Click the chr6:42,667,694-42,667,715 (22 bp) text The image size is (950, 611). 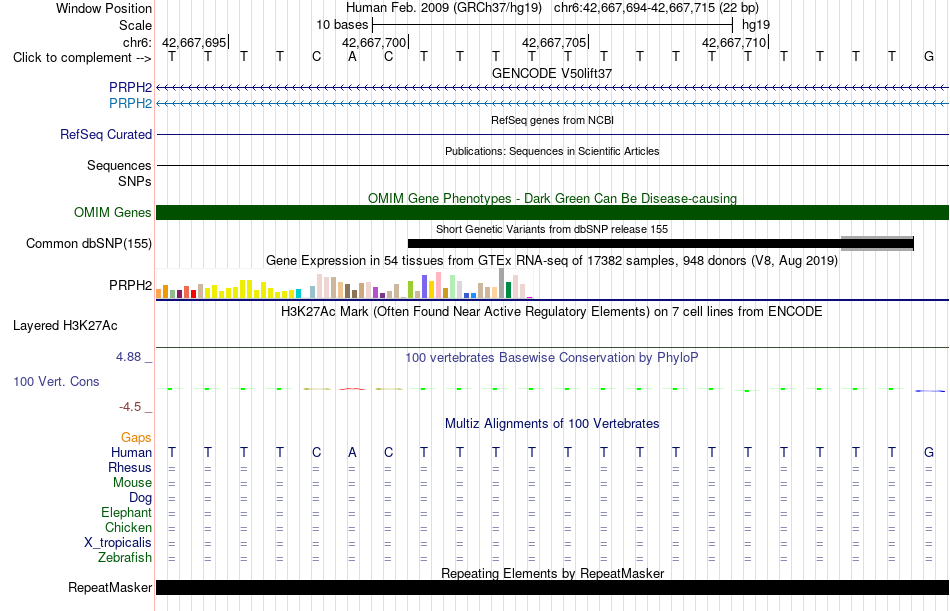pos(656,8)
